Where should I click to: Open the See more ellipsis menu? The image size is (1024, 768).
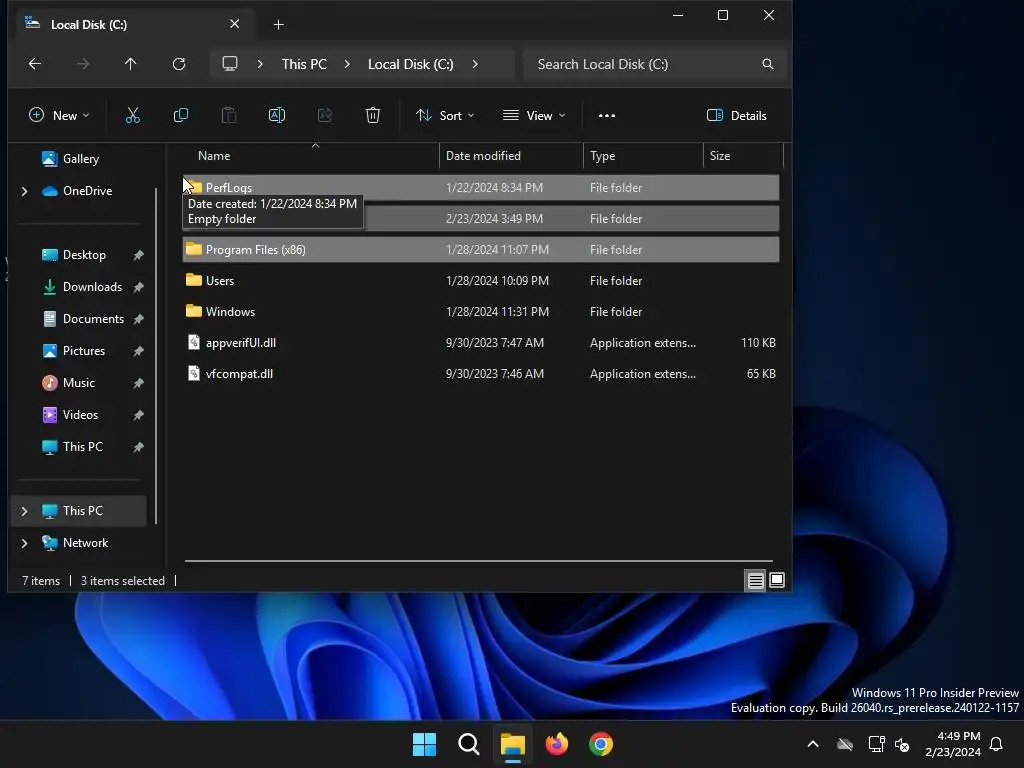[x=607, y=116]
